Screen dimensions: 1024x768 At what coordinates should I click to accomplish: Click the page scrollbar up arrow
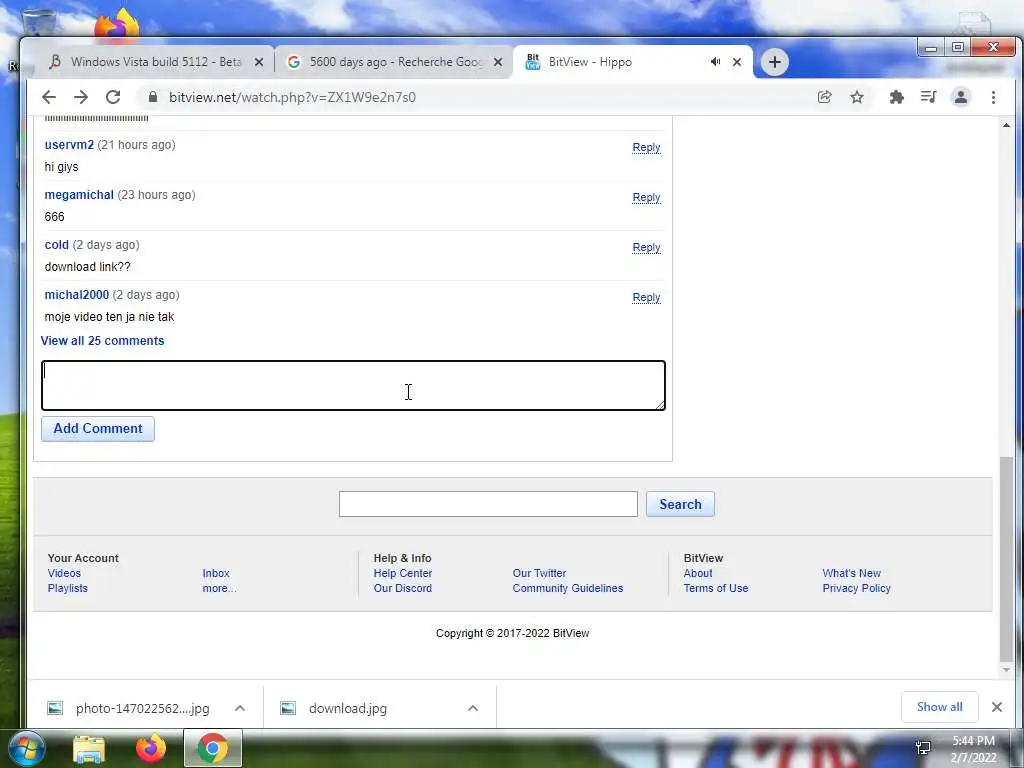tap(1006, 125)
